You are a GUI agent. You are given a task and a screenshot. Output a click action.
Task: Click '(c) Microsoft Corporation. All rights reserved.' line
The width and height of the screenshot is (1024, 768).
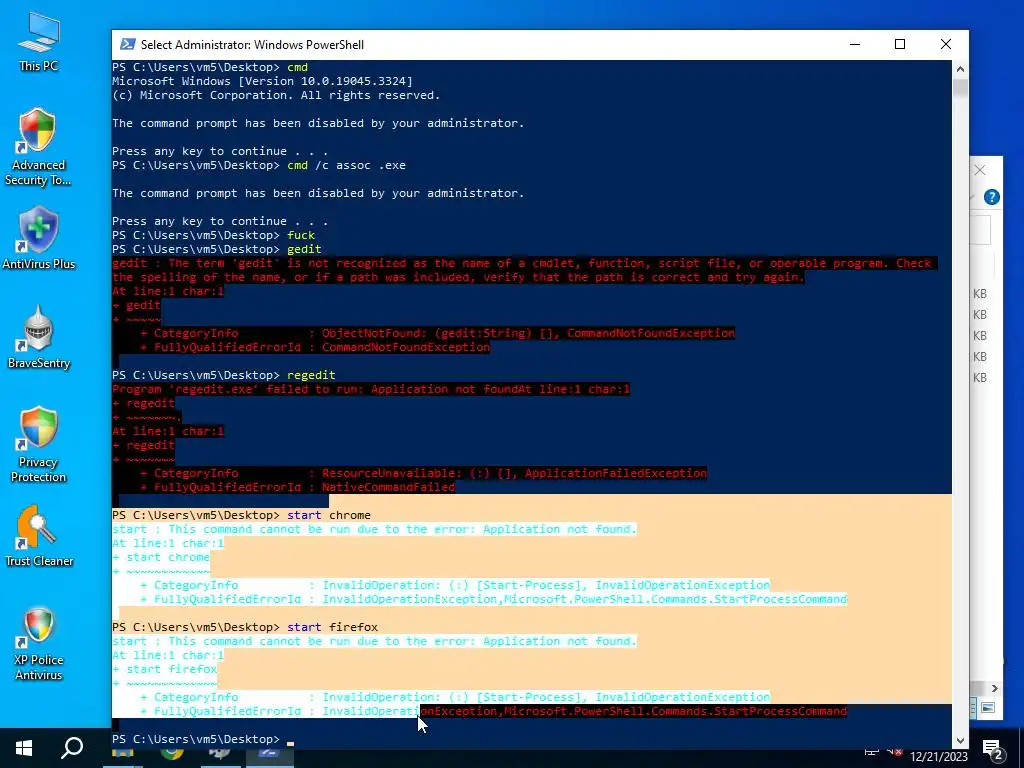pyautogui.click(x=276, y=95)
